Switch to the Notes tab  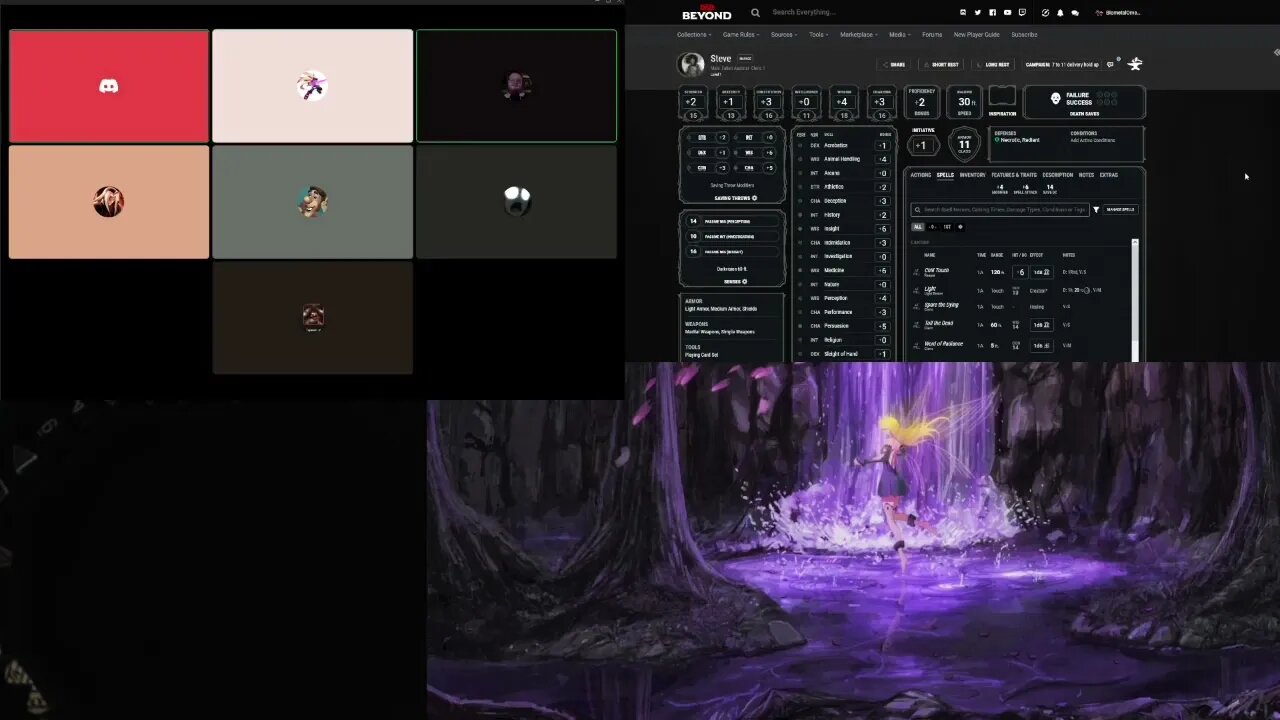pyautogui.click(x=1086, y=175)
